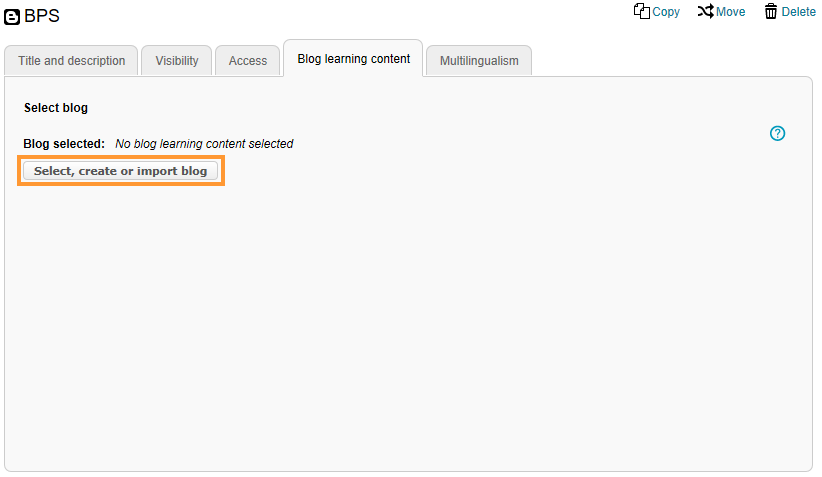Open the Visibility tab
822x477 pixels.
click(177, 61)
